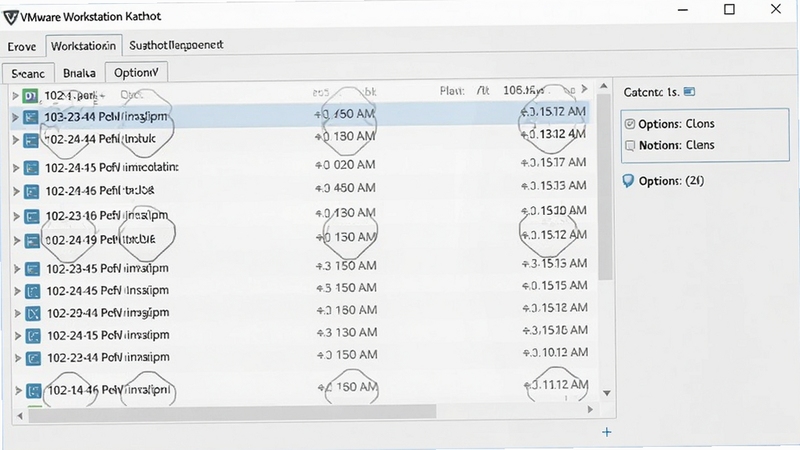Viewport: 800px width, 450px height.
Task: Click the VM icon of row 102-24-15 Pefv imrcotatin
Action: pos(31,168)
